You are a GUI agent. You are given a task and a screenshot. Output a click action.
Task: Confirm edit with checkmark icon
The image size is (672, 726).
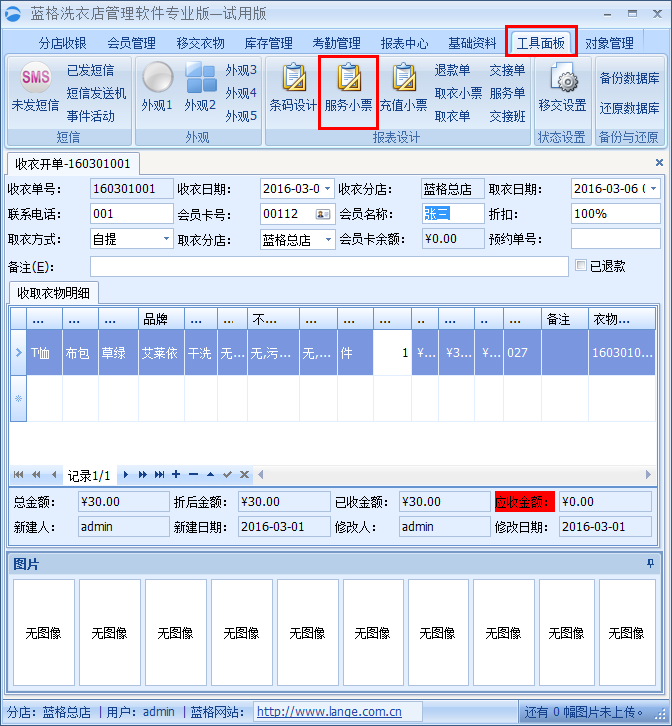pos(227,474)
